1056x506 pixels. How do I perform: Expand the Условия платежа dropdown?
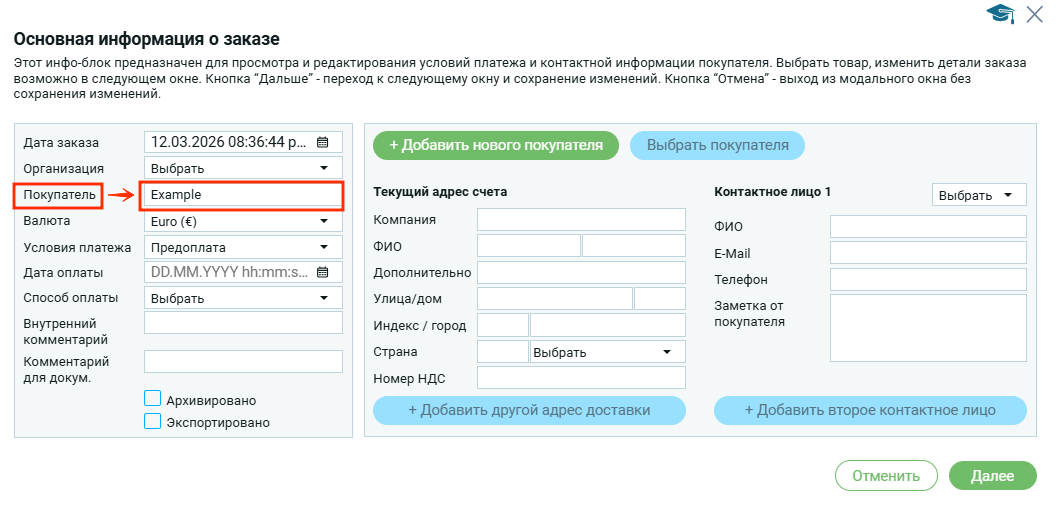point(243,247)
